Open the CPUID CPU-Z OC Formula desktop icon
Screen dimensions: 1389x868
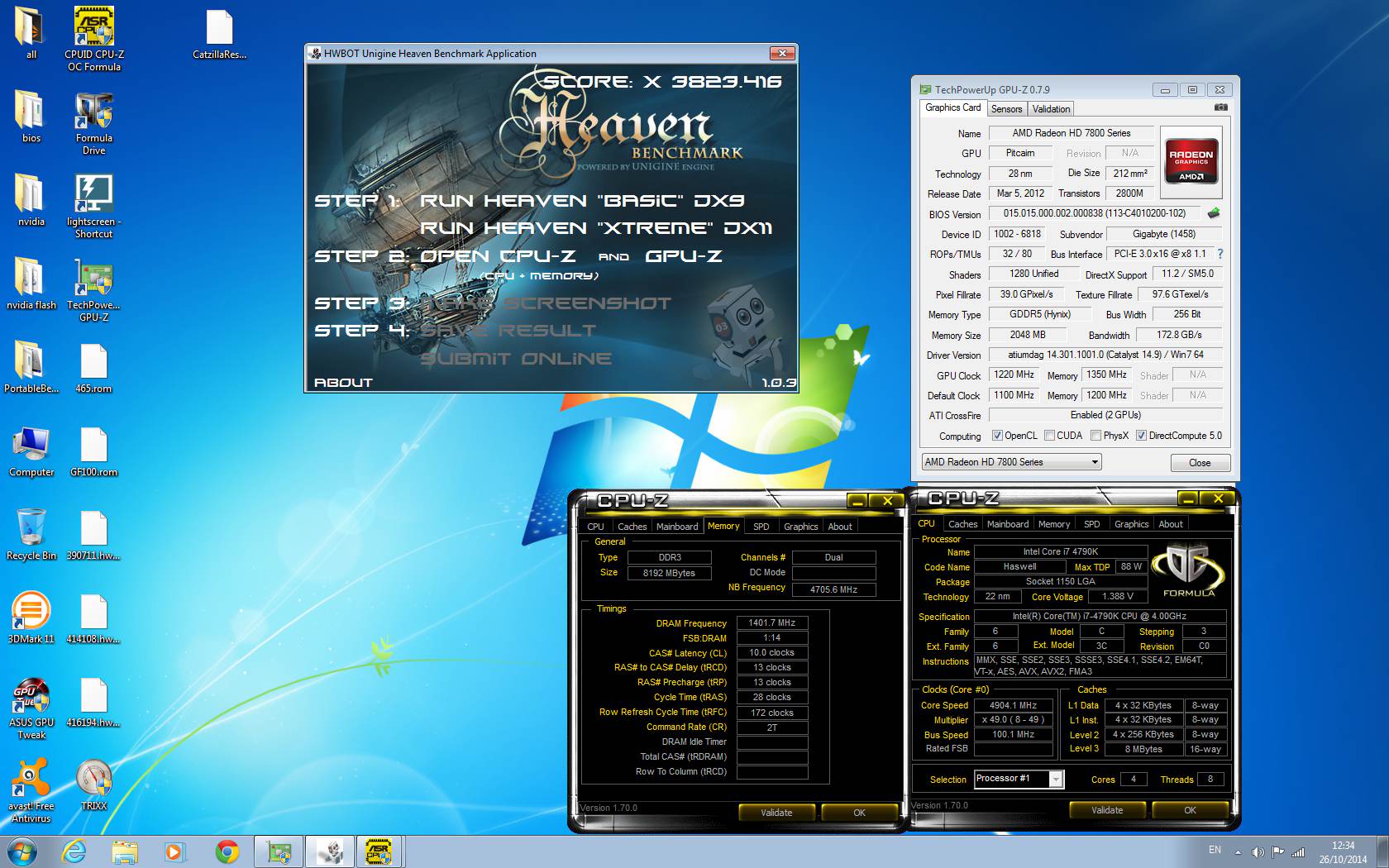[93, 38]
